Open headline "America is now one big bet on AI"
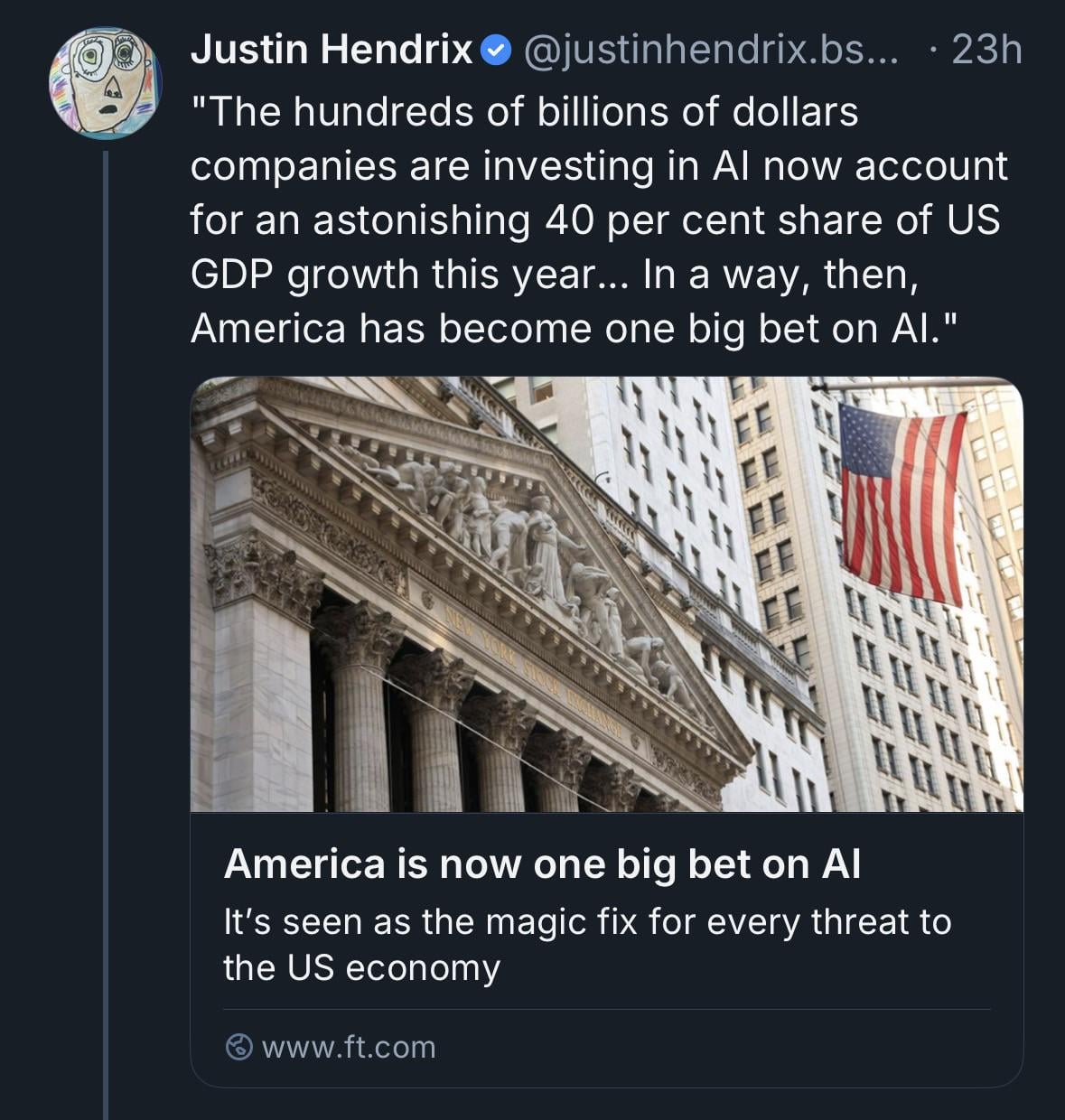Image resolution: width=1065 pixels, height=1120 pixels. pyautogui.click(x=542, y=863)
